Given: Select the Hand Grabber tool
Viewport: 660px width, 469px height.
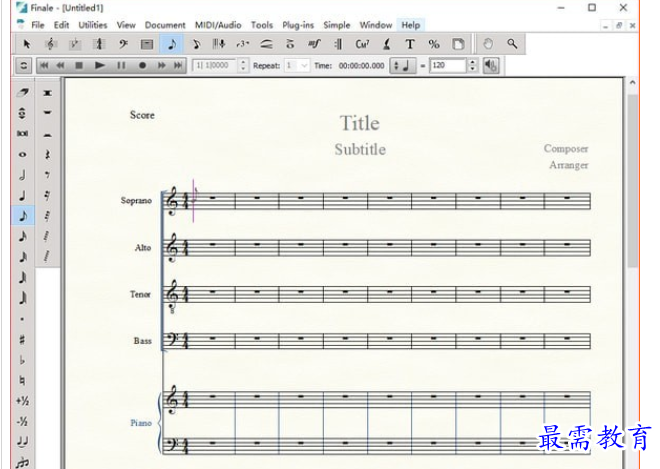Looking at the screenshot, I should click(488, 44).
